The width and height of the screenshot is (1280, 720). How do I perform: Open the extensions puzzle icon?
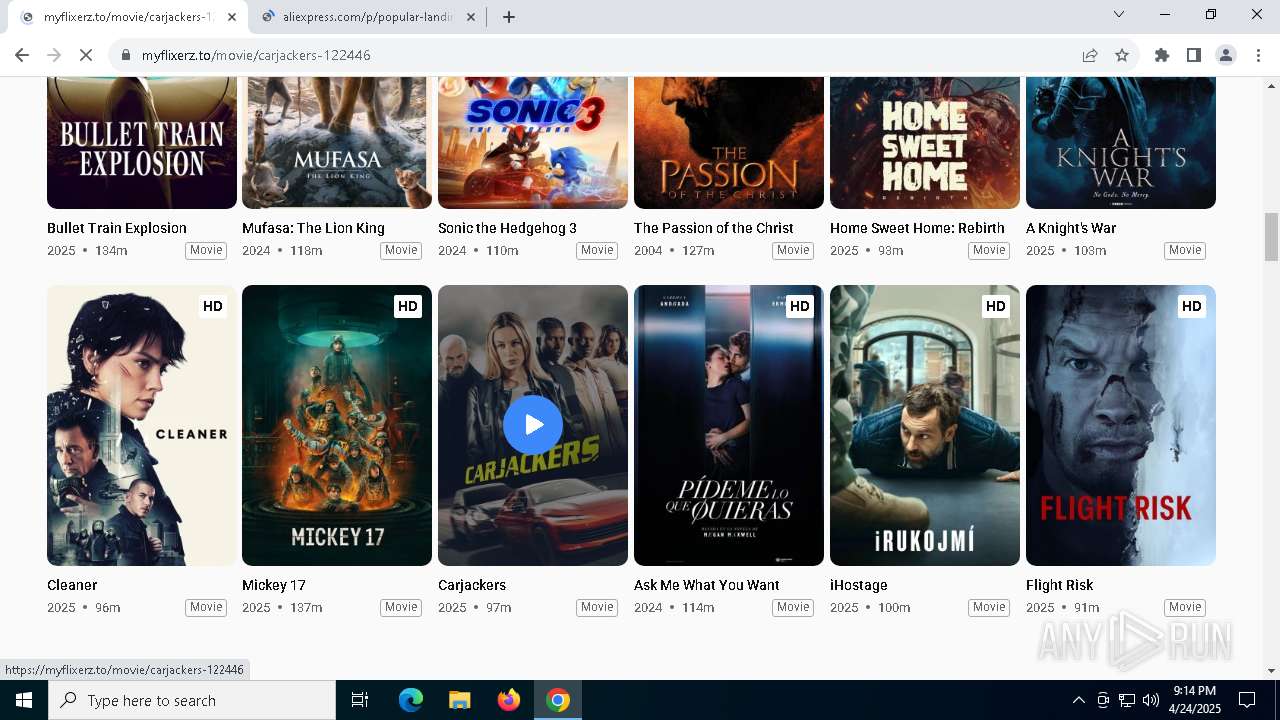[1162, 55]
